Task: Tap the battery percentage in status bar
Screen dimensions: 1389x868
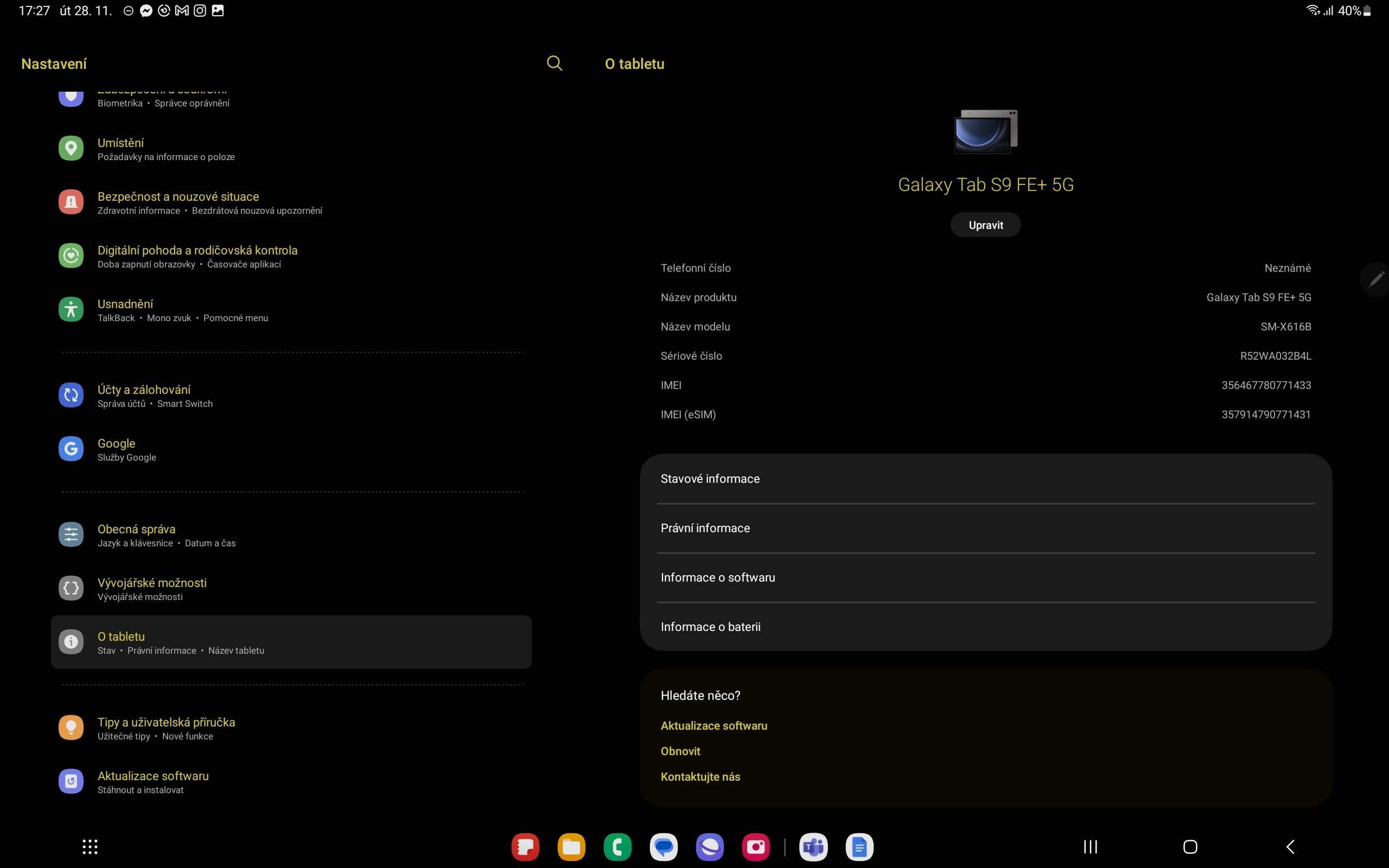Action: pos(1349,10)
